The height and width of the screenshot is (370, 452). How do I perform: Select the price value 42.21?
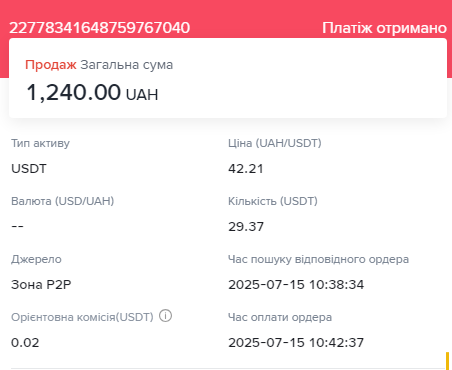246,169
